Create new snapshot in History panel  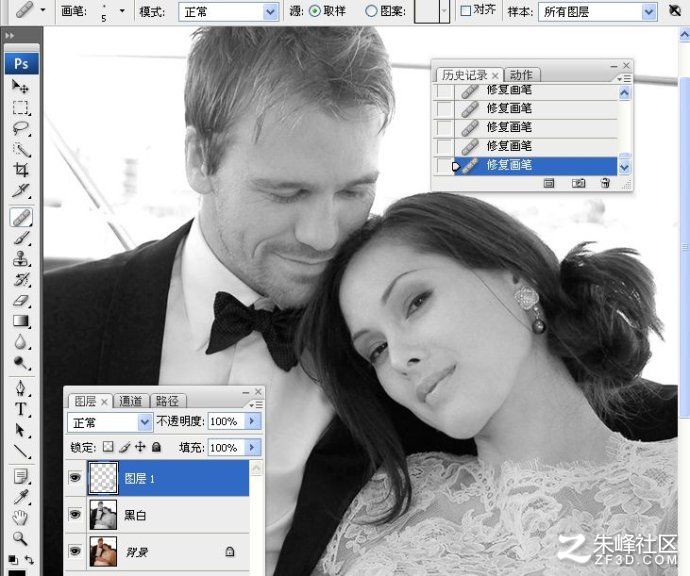[x=578, y=183]
